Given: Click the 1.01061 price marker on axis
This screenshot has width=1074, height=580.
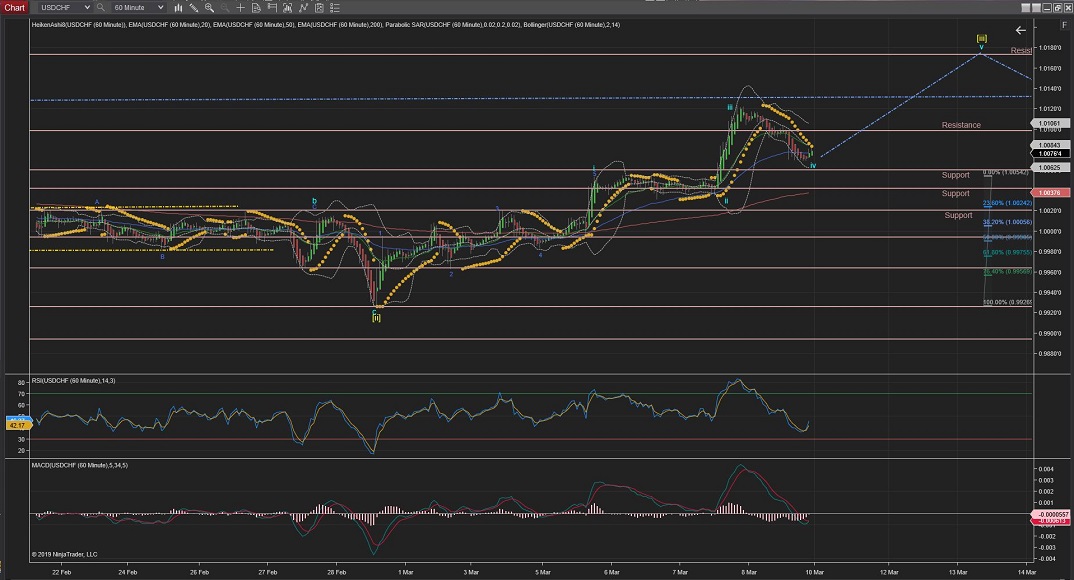Looking at the screenshot, I should pos(1049,124).
